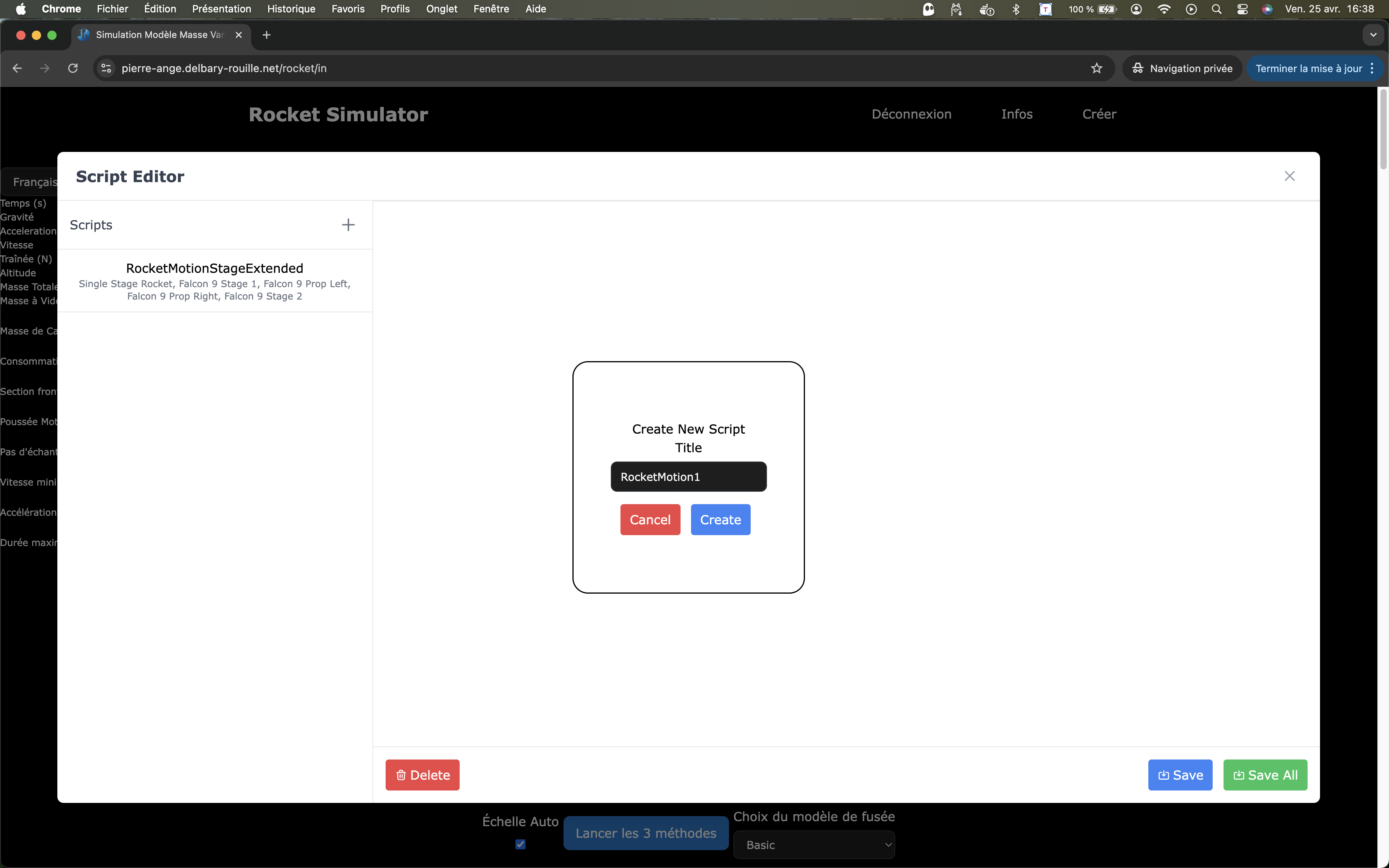Open user account menu bar icon
Image resolution: width=1389 pixels, height=868 pixels.
point(1136,9)
